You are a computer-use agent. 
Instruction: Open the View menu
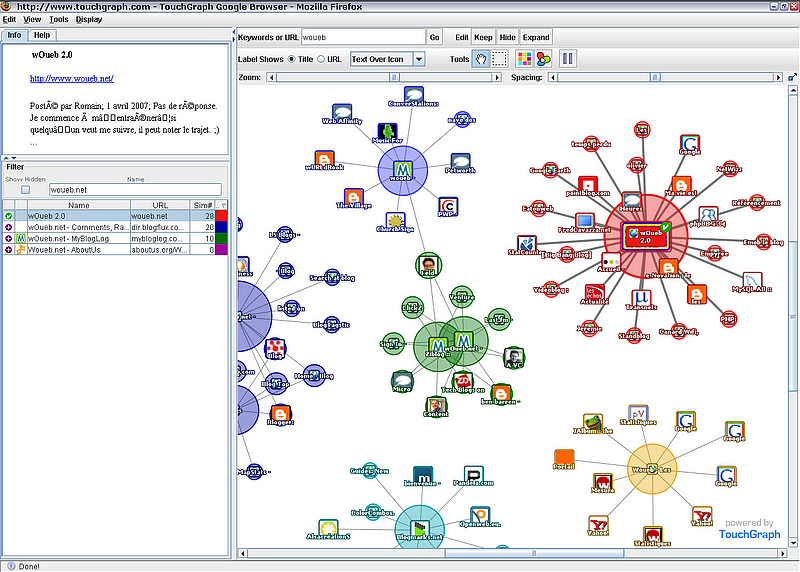[x=32, y=19]
